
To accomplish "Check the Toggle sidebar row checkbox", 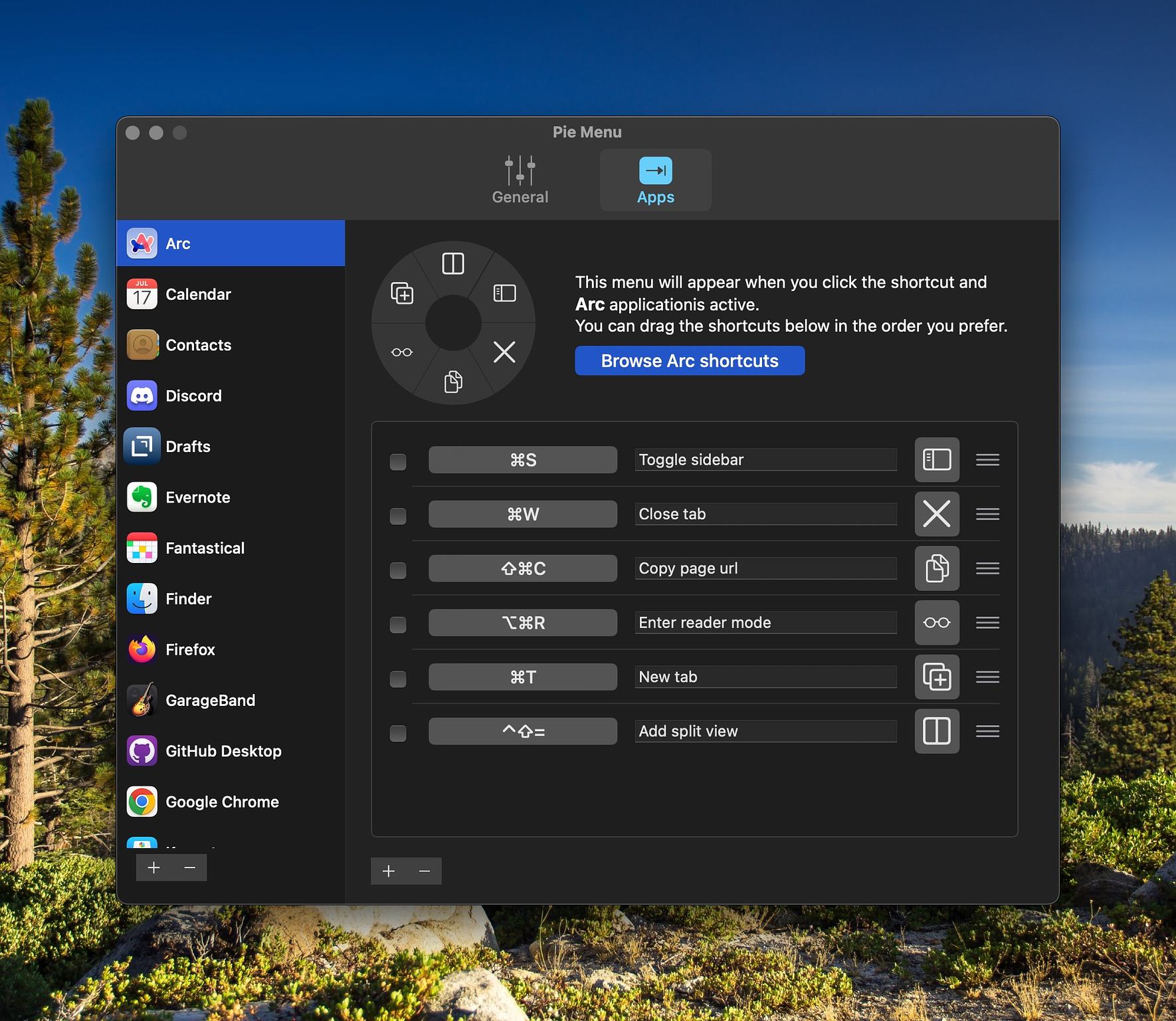I will tap(398, 462).
